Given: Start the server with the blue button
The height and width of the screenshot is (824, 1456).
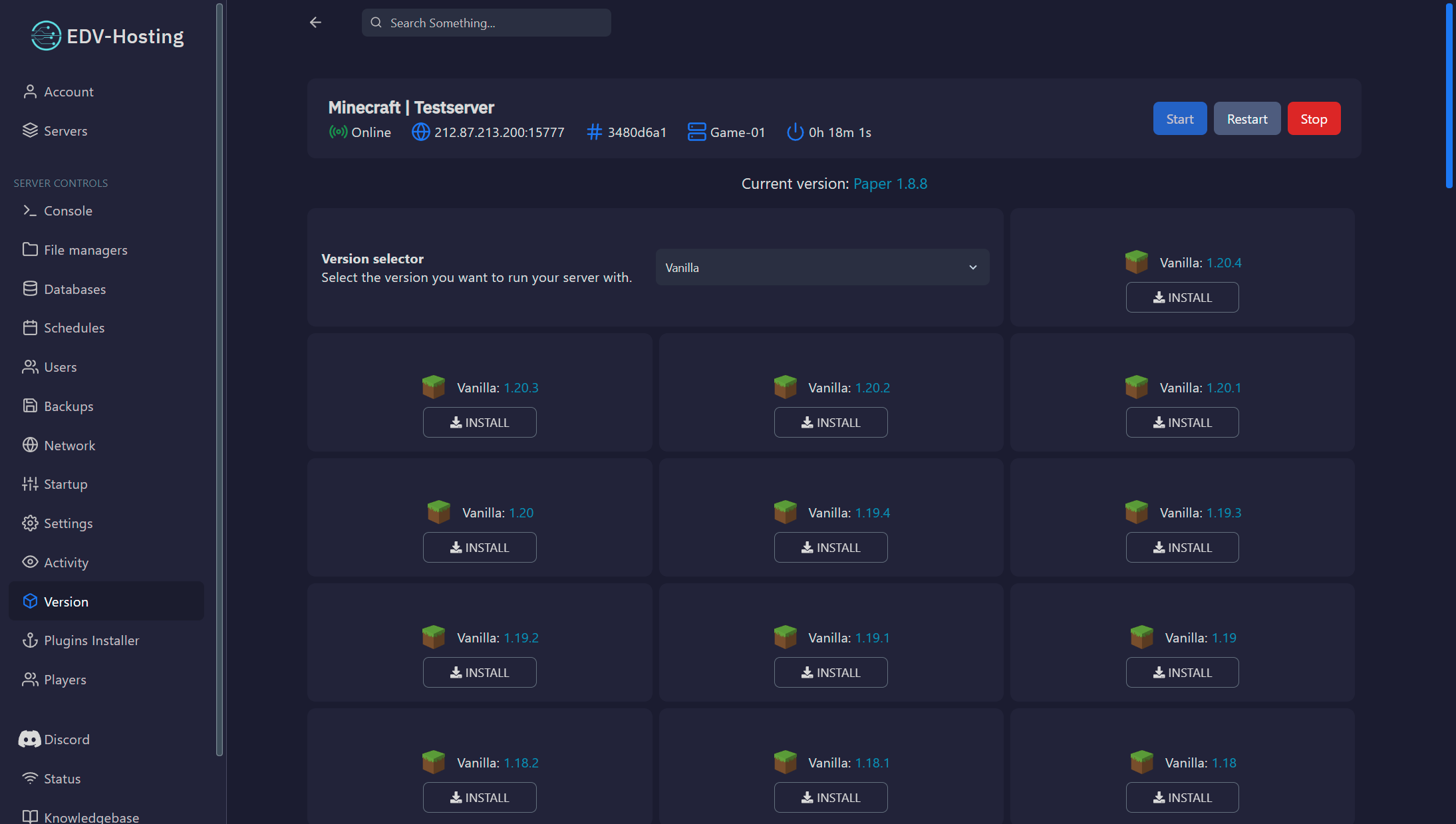Looking at the screenshot, I should [x=1179, y=118].
